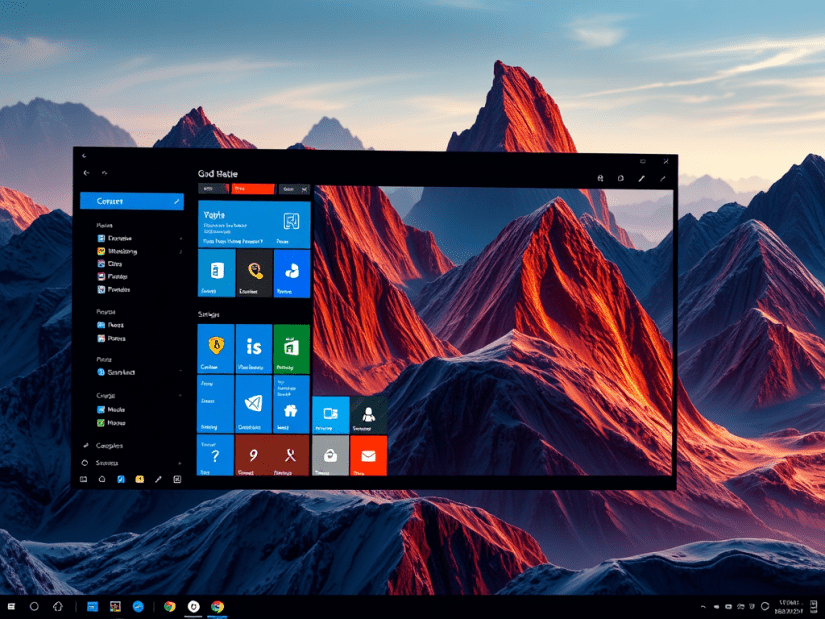Open the paper-plane messaging tile

[252, 403]
